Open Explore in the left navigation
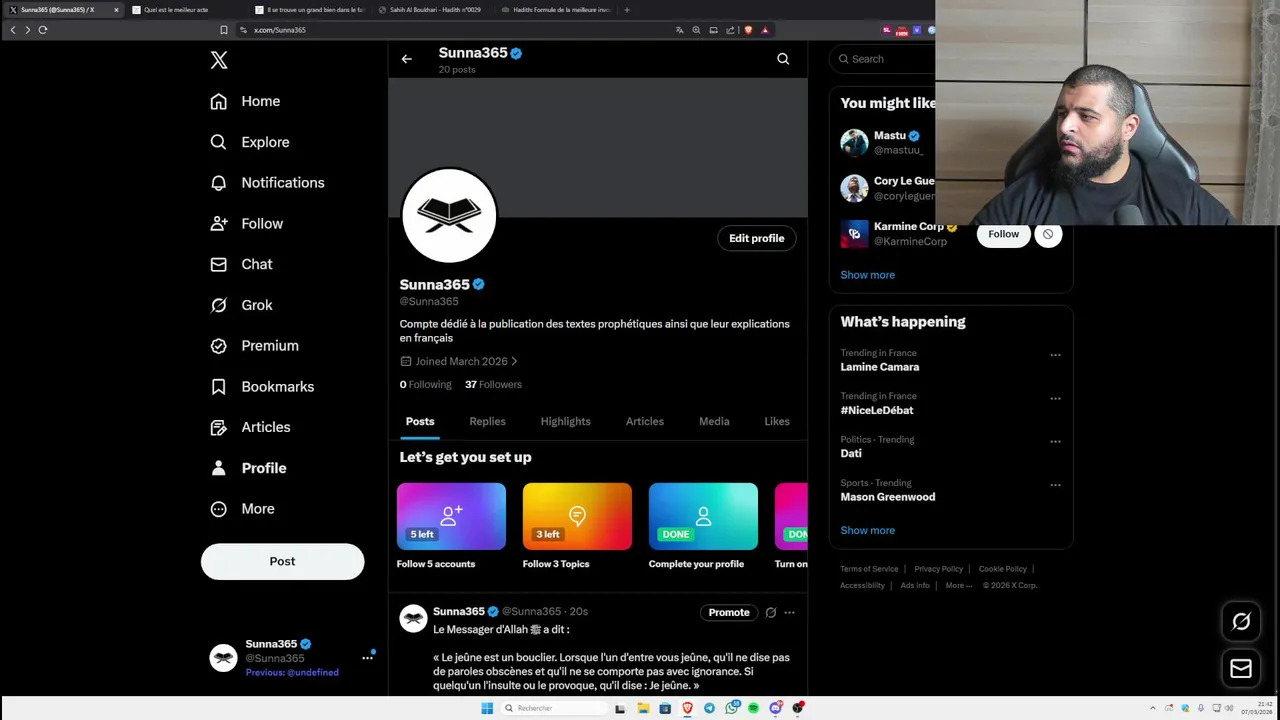This screenshot has width=1280, height=720. coord(250,142)
